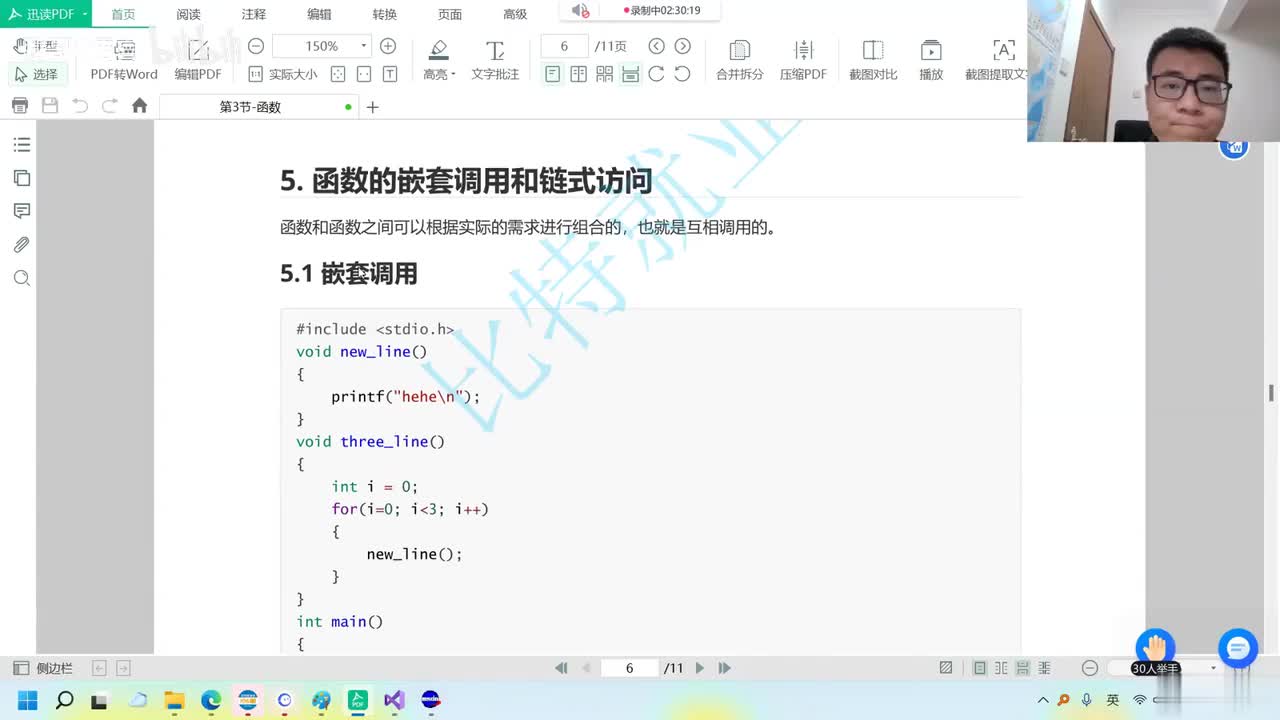Click the vertical scrollbar handle on right
This screenshot has width=1280, height=720.
pyautogui.click(x=1271, y=393)
